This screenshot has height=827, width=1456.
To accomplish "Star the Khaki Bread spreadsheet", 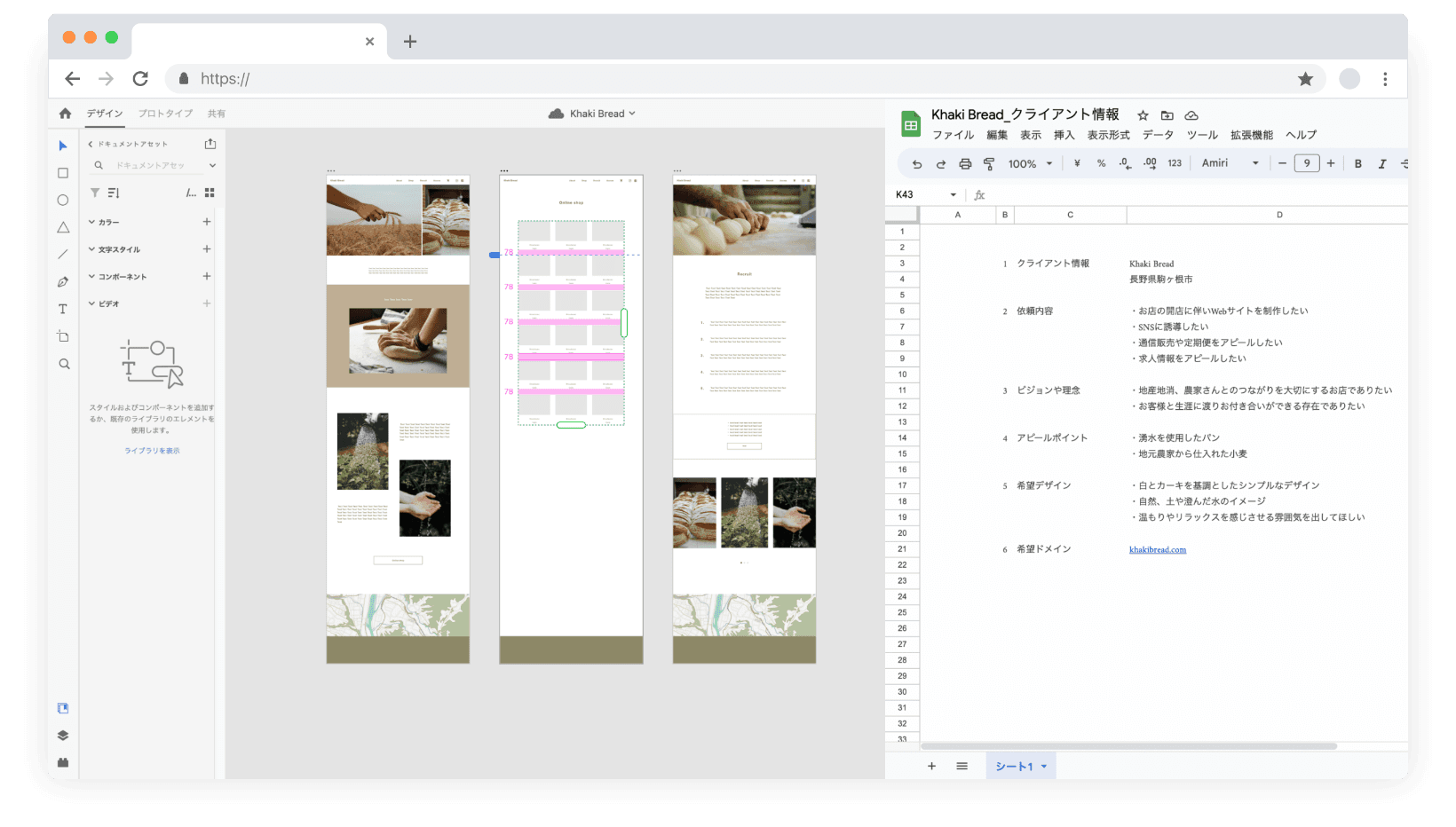I will (1143, 115).
